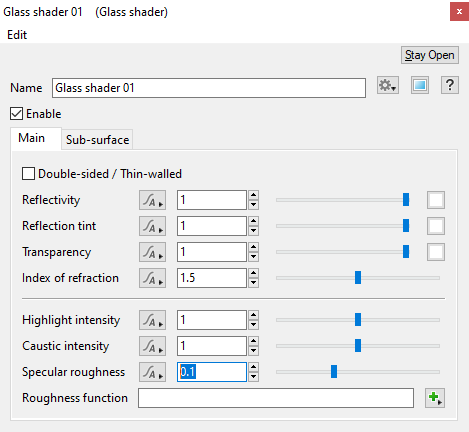Click the Reflectivity animation curve button

(x=152, y=200)
